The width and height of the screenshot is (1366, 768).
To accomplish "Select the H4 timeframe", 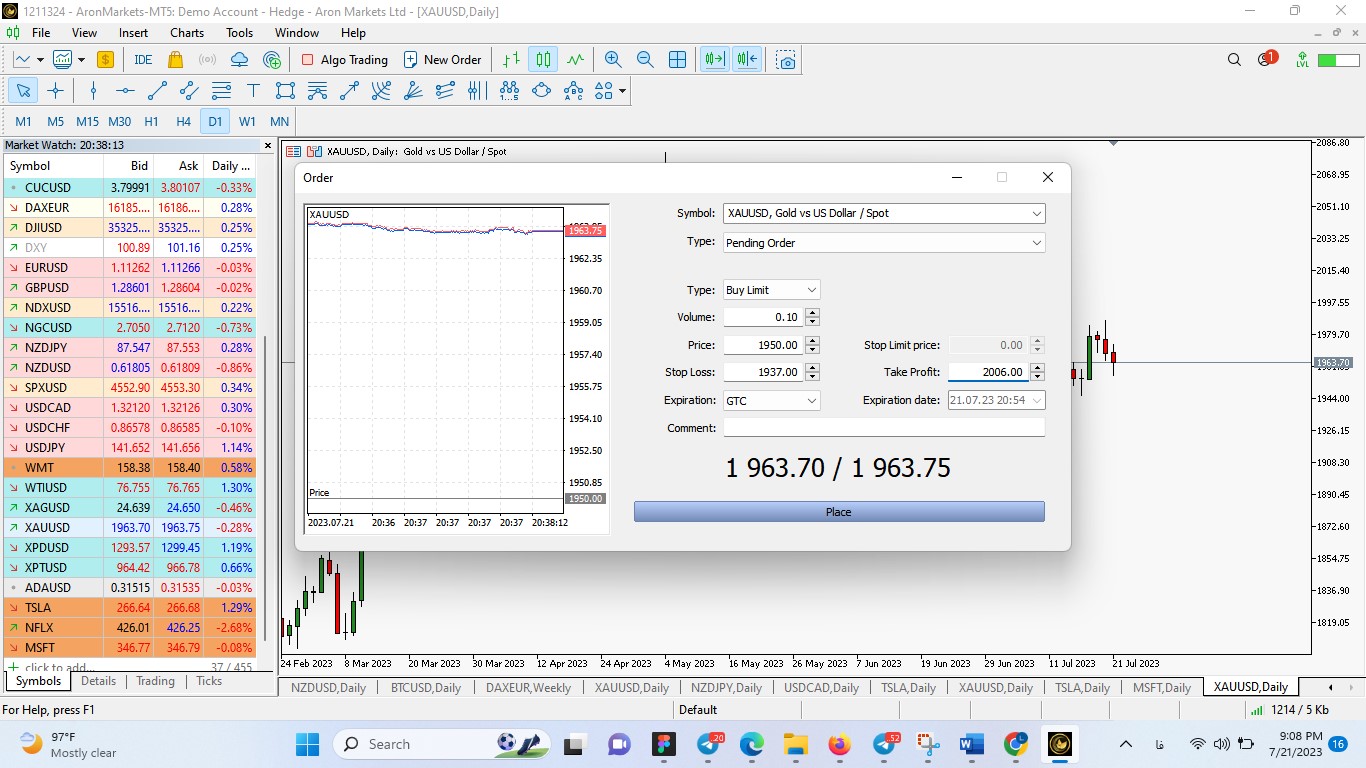I will coord(183,122).
